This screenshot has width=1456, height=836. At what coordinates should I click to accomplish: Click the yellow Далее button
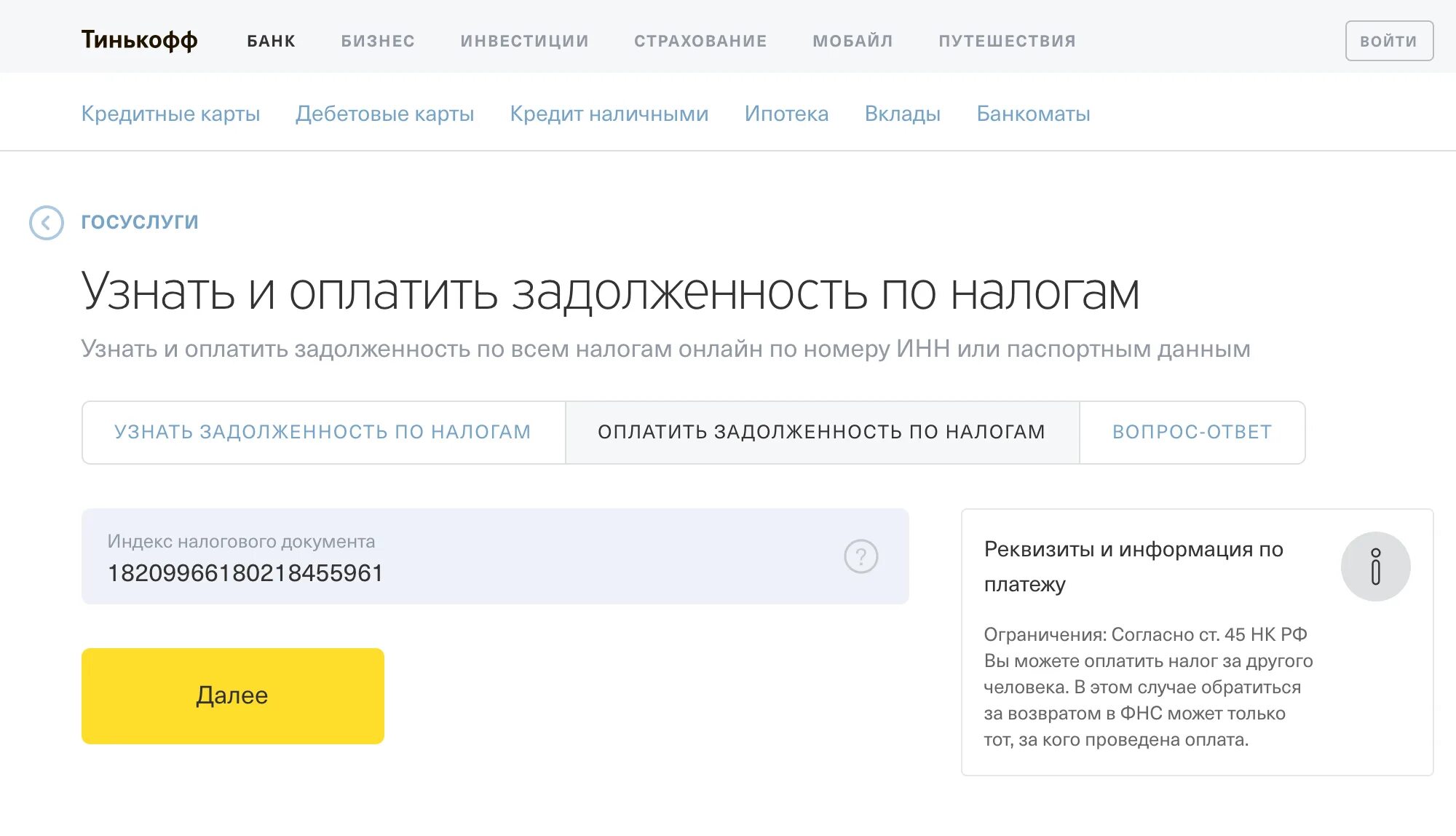pyautogui.click(x=233, y=696)
